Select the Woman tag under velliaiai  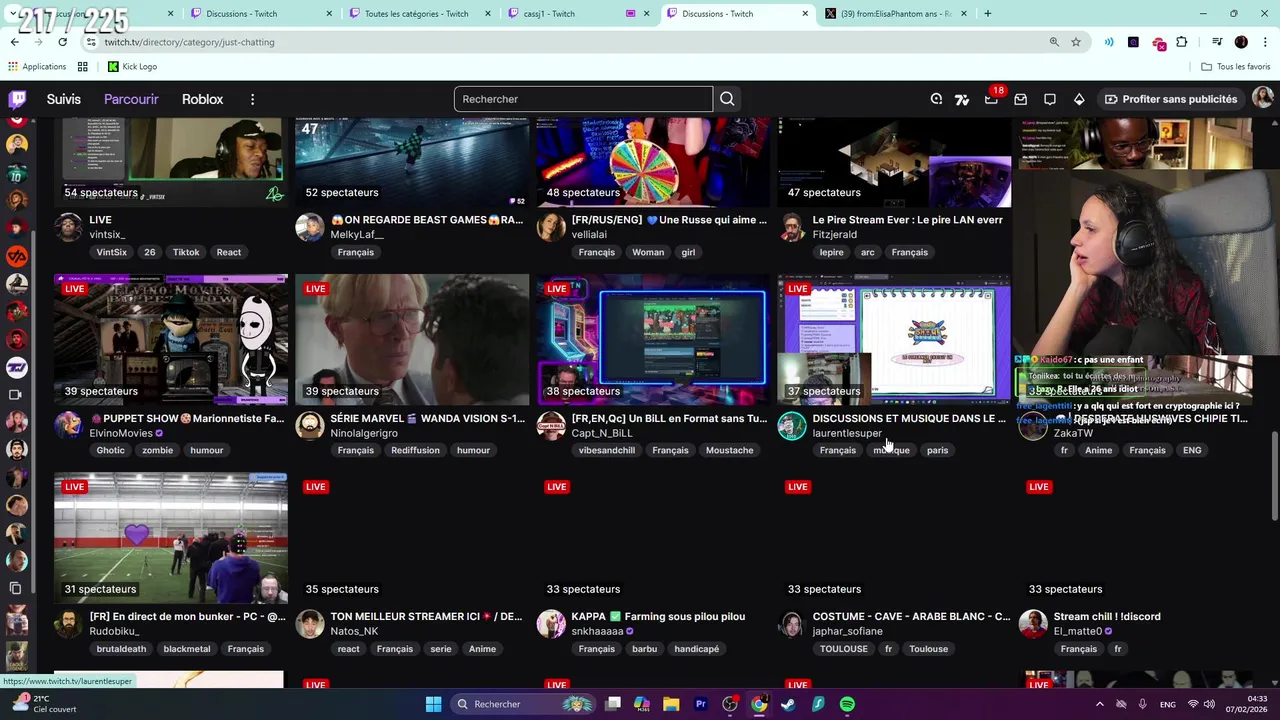648,252
